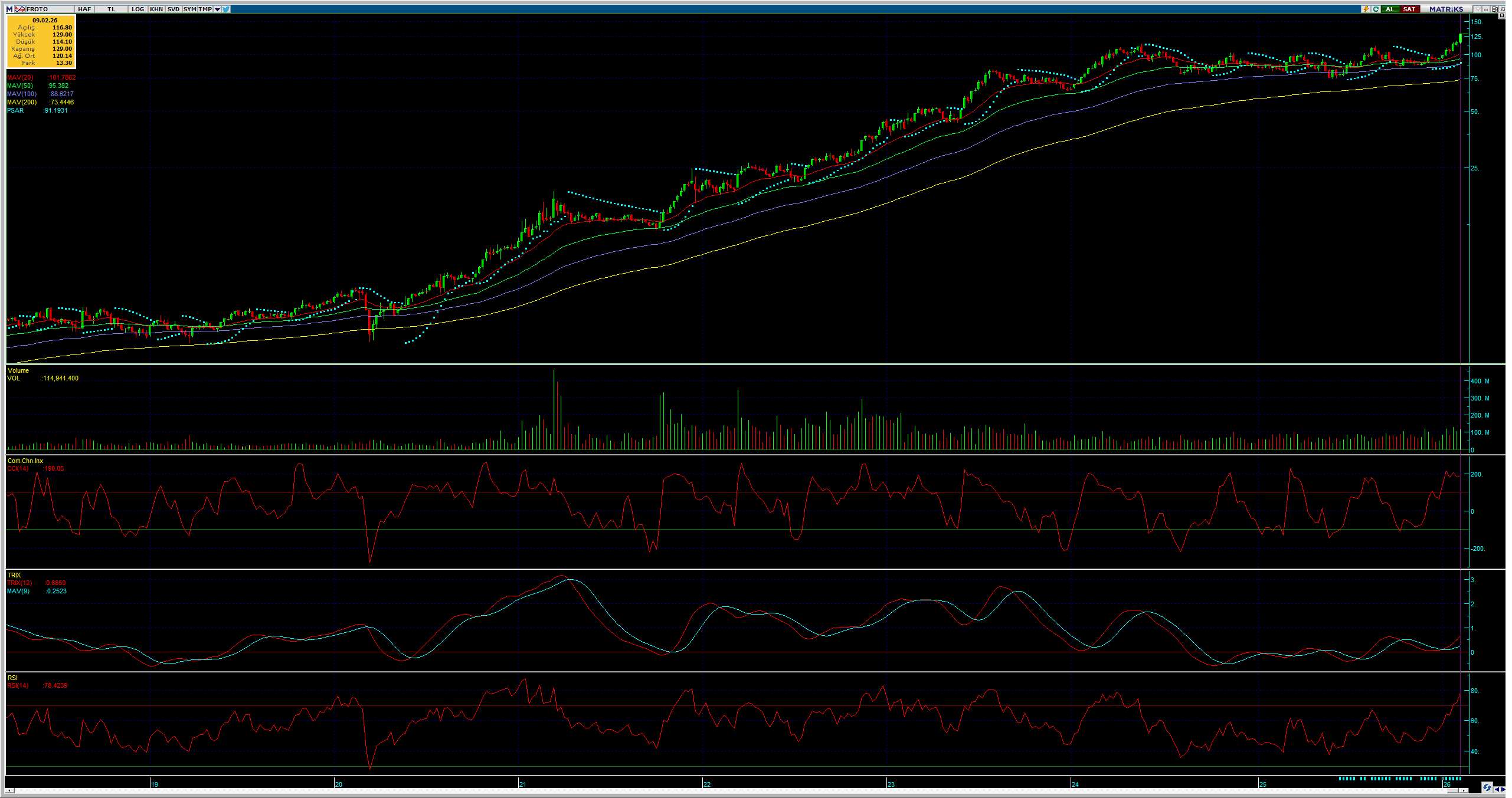This screenshot has height=798, width=1512.
Task: Toggle the KHN button in toolbar
Action: [x=156, y=9]
